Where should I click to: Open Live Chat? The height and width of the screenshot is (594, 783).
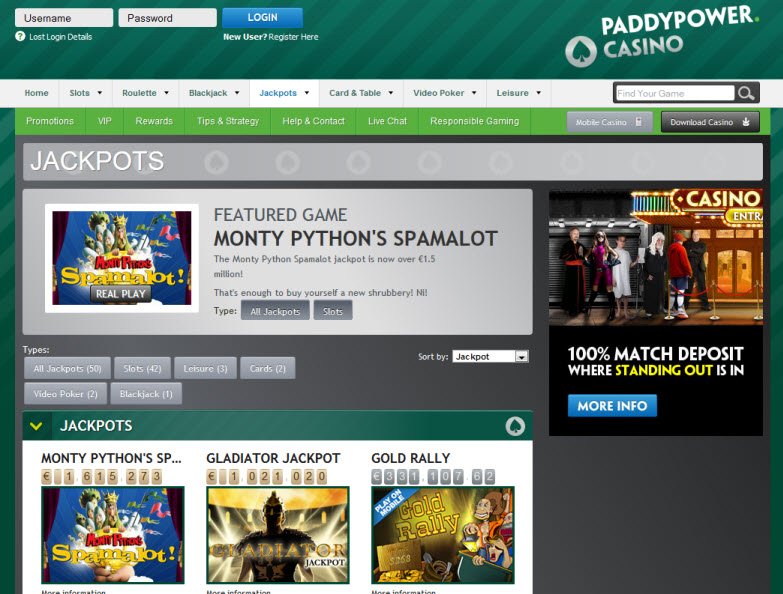pyautogui.click(x=387, y=121)
